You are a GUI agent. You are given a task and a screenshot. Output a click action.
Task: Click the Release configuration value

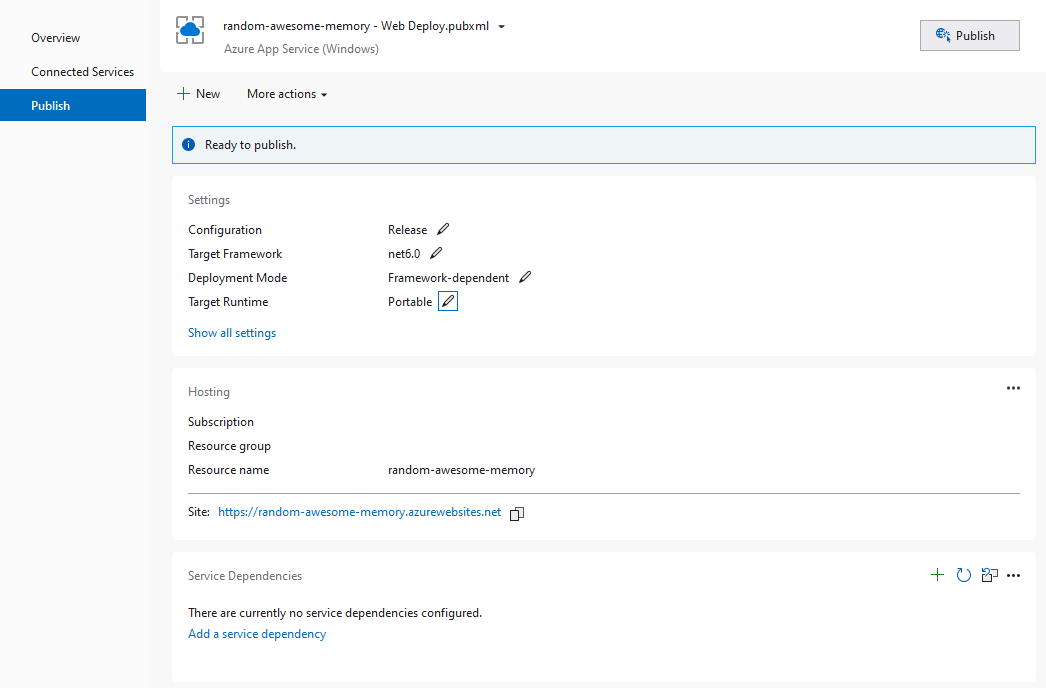tap(408, 230)
